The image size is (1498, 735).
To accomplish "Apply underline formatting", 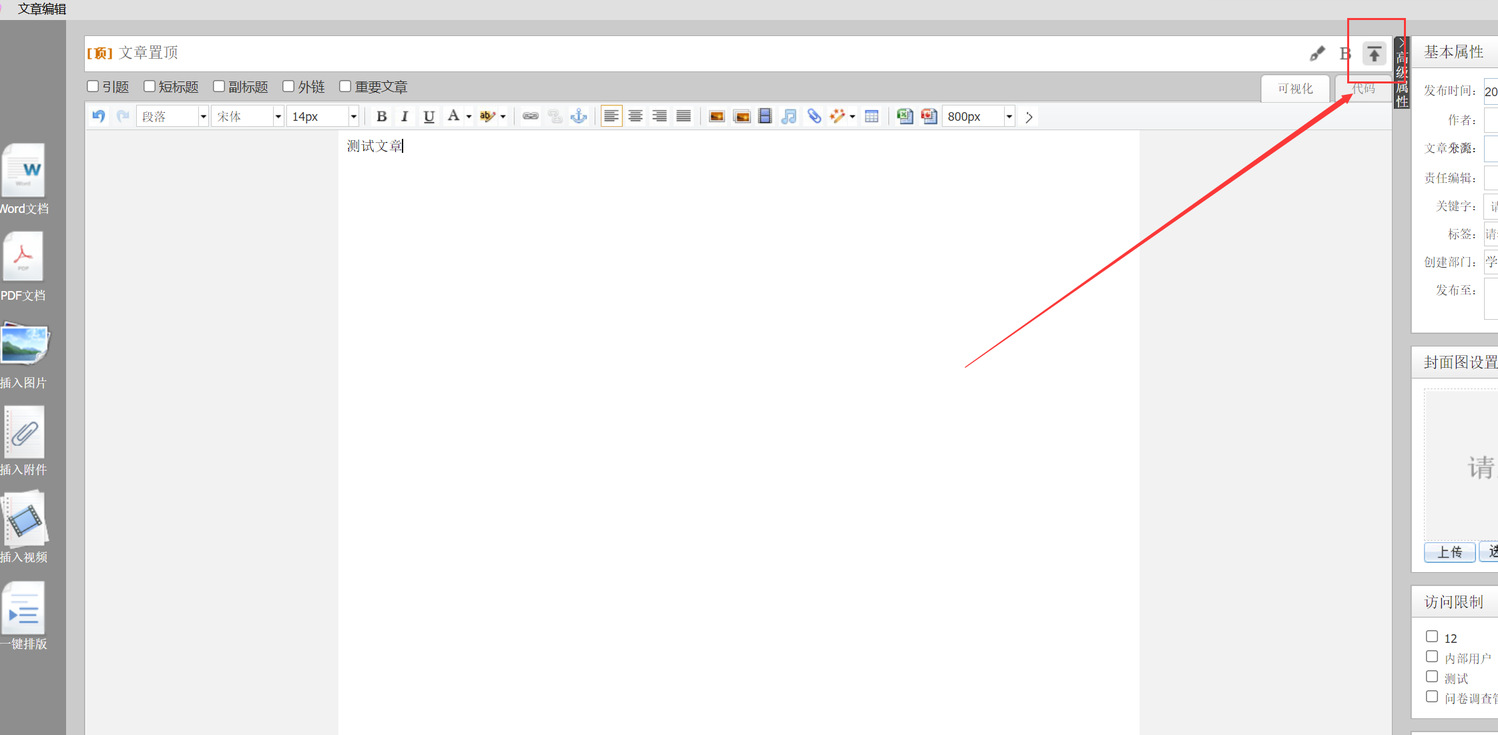I will pyautogui.click(x=429, y=117).
